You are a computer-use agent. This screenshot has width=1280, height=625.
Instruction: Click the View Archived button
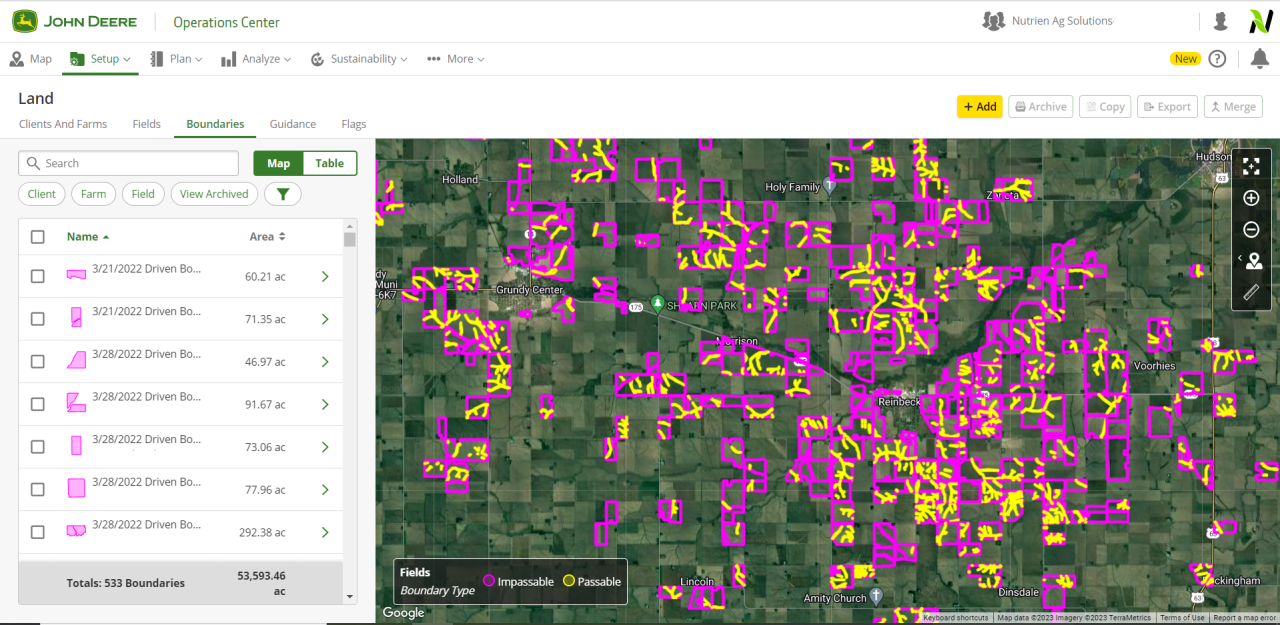[x=214, y=194]
